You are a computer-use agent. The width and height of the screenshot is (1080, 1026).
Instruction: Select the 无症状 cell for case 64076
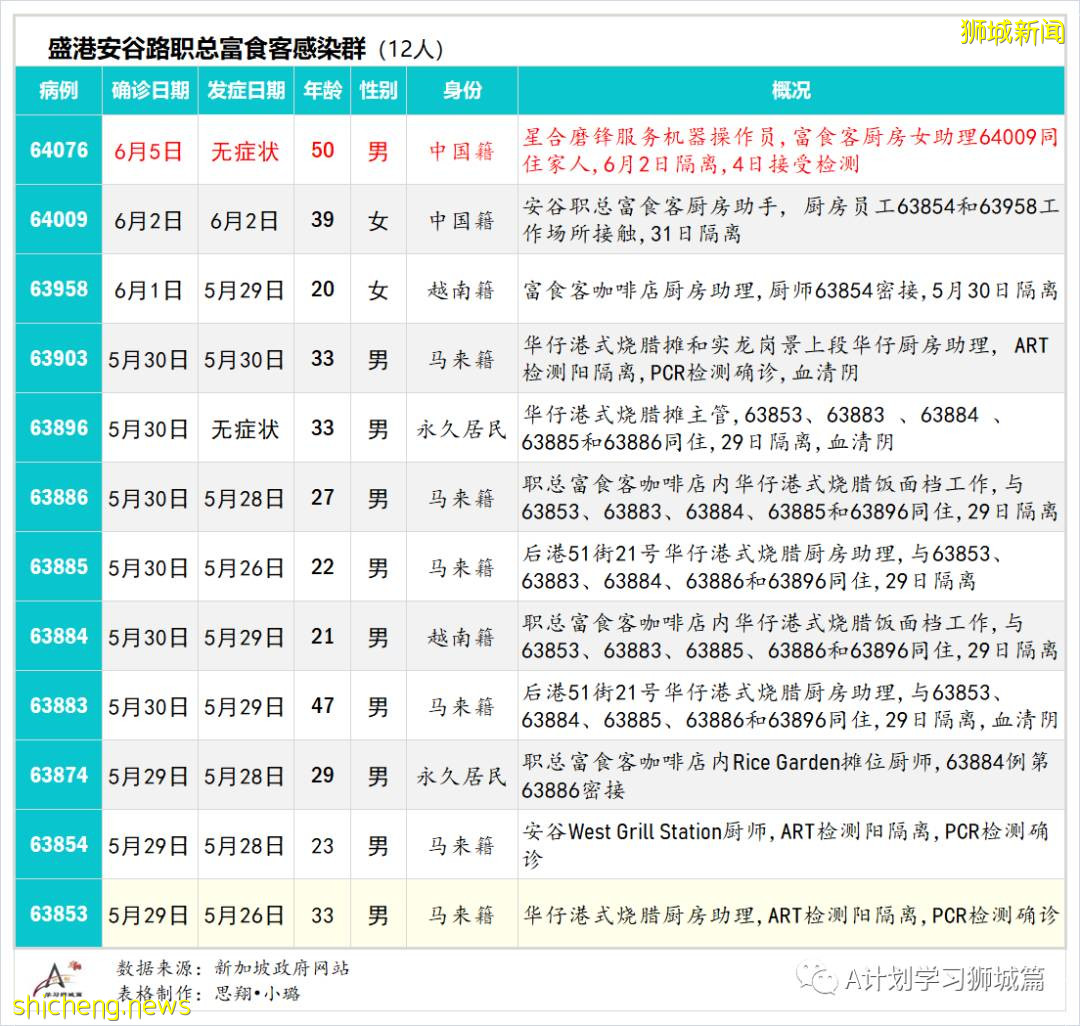pyautogui.click(x=246, y=149)
